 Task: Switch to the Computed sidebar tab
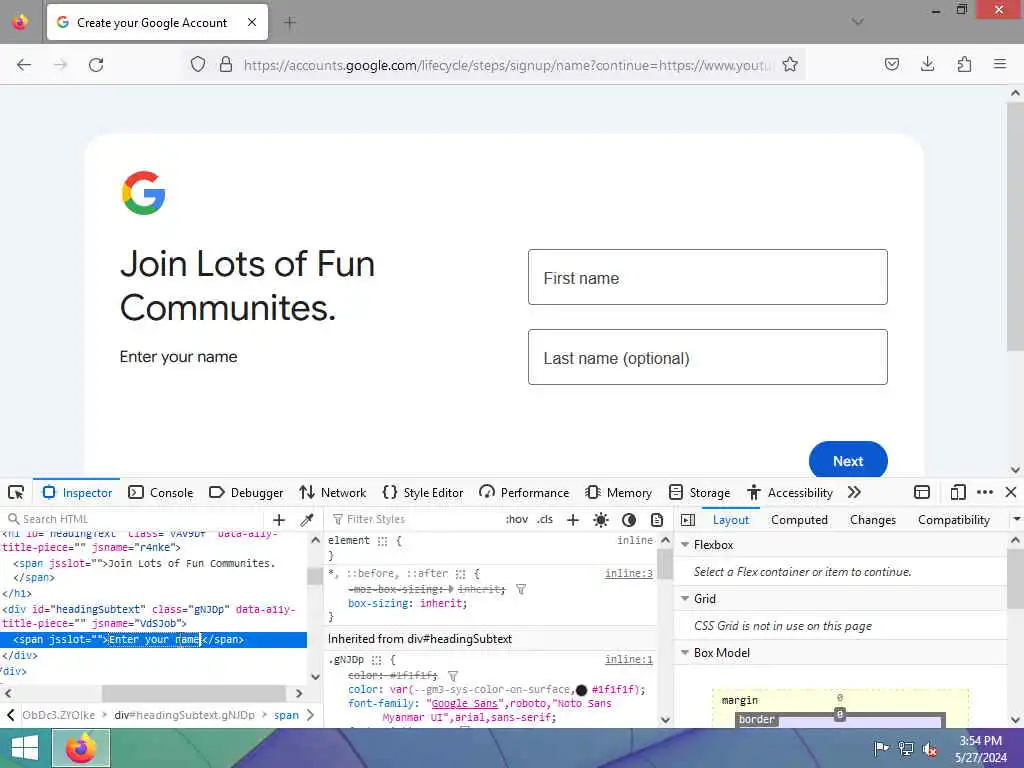[799, 520]
